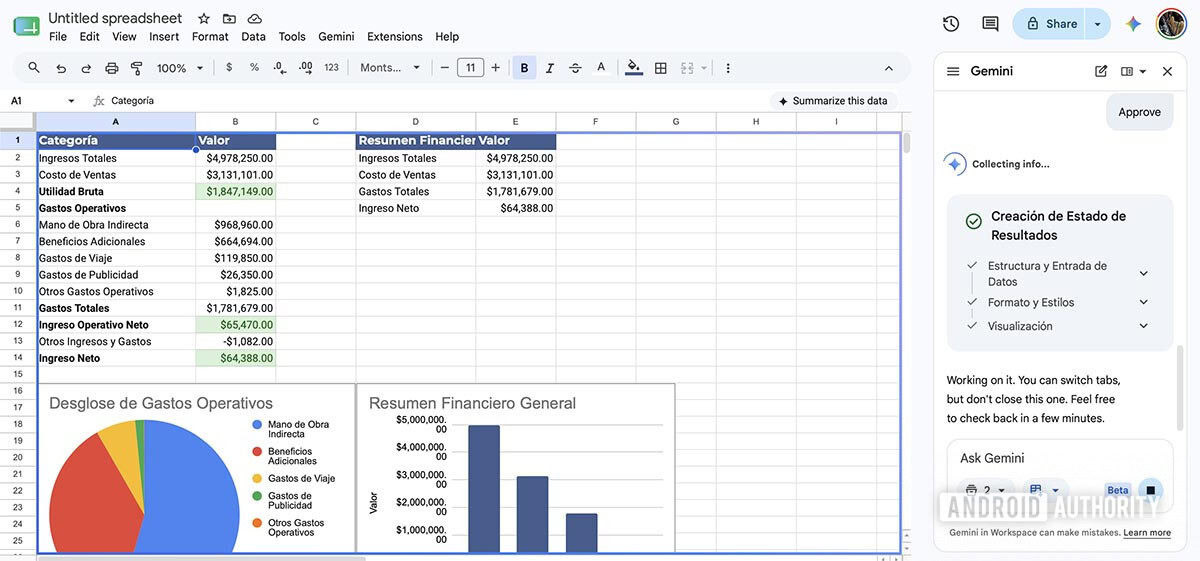Open more number formats 123
Viewport: 1200px width, 561px height.
pos(332,68)
